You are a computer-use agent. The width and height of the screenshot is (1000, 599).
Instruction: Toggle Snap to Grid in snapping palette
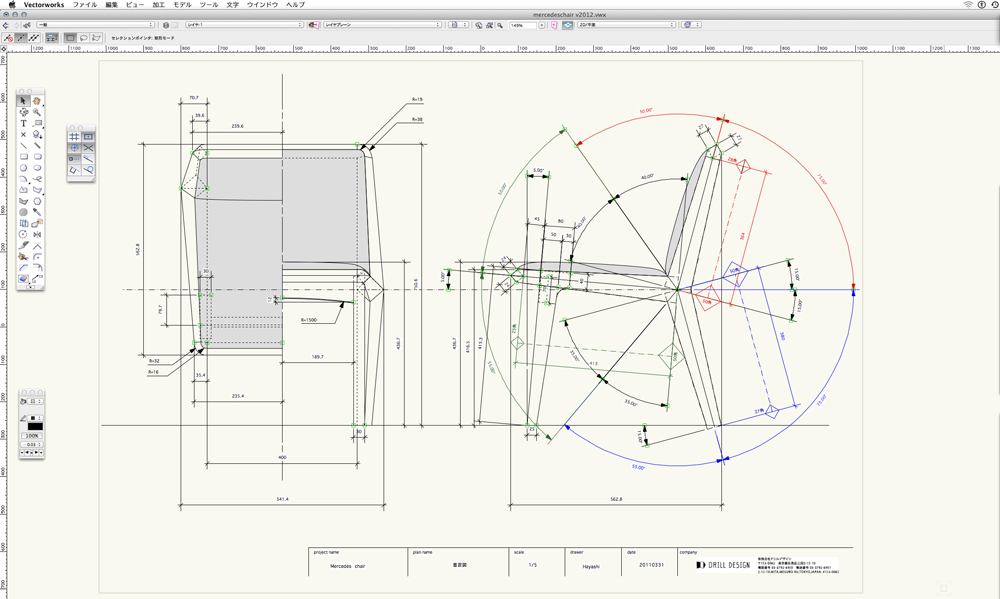point(74,136)
